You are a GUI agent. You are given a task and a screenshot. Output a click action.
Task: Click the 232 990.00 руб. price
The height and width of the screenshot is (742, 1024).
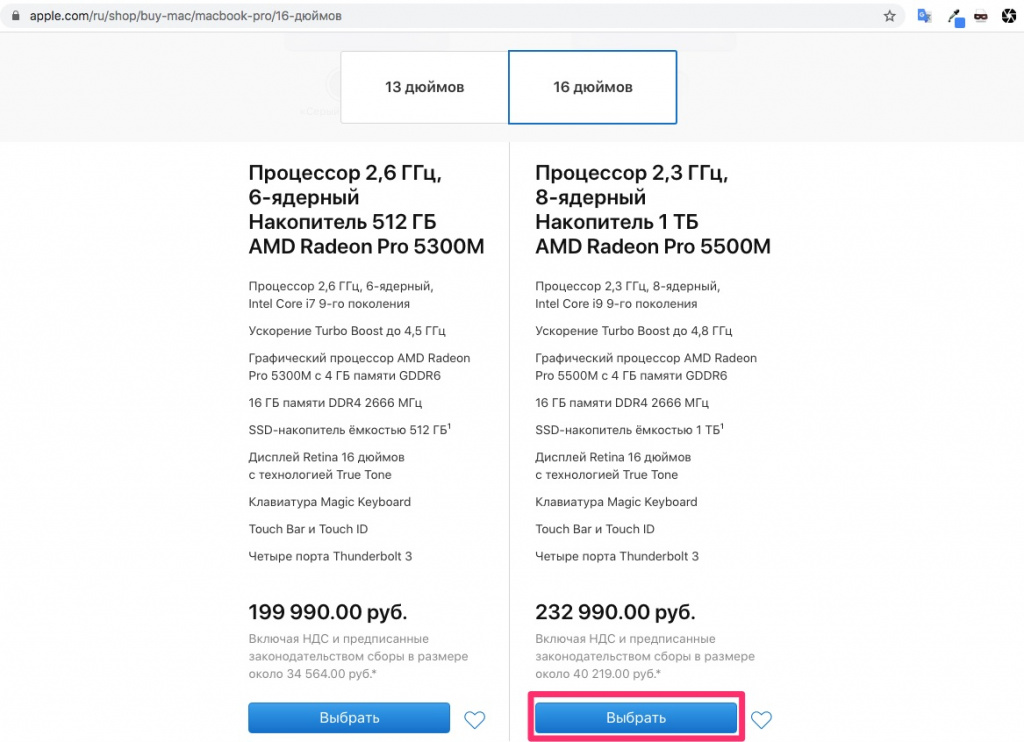pyautogui.click(x=615, y=612)
